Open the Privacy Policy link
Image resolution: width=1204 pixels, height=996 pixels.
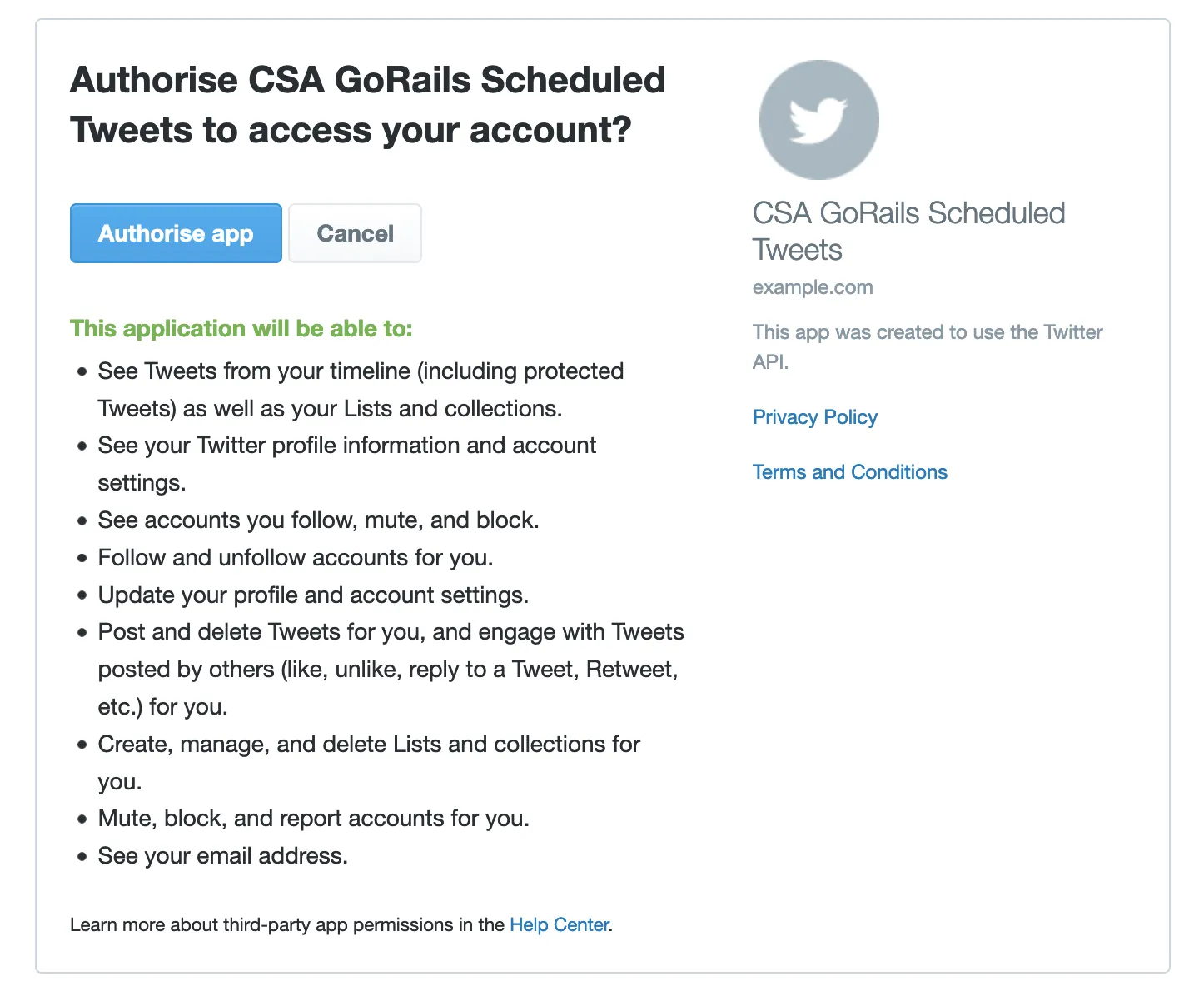click(x=814, y=417)
